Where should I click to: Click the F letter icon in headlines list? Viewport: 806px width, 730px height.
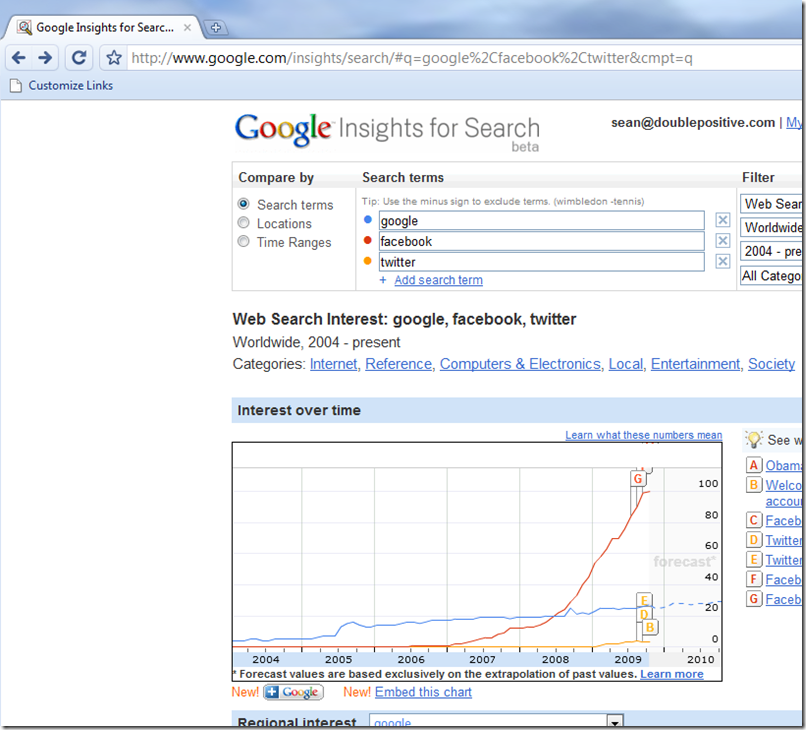click(x=754, y=579)
